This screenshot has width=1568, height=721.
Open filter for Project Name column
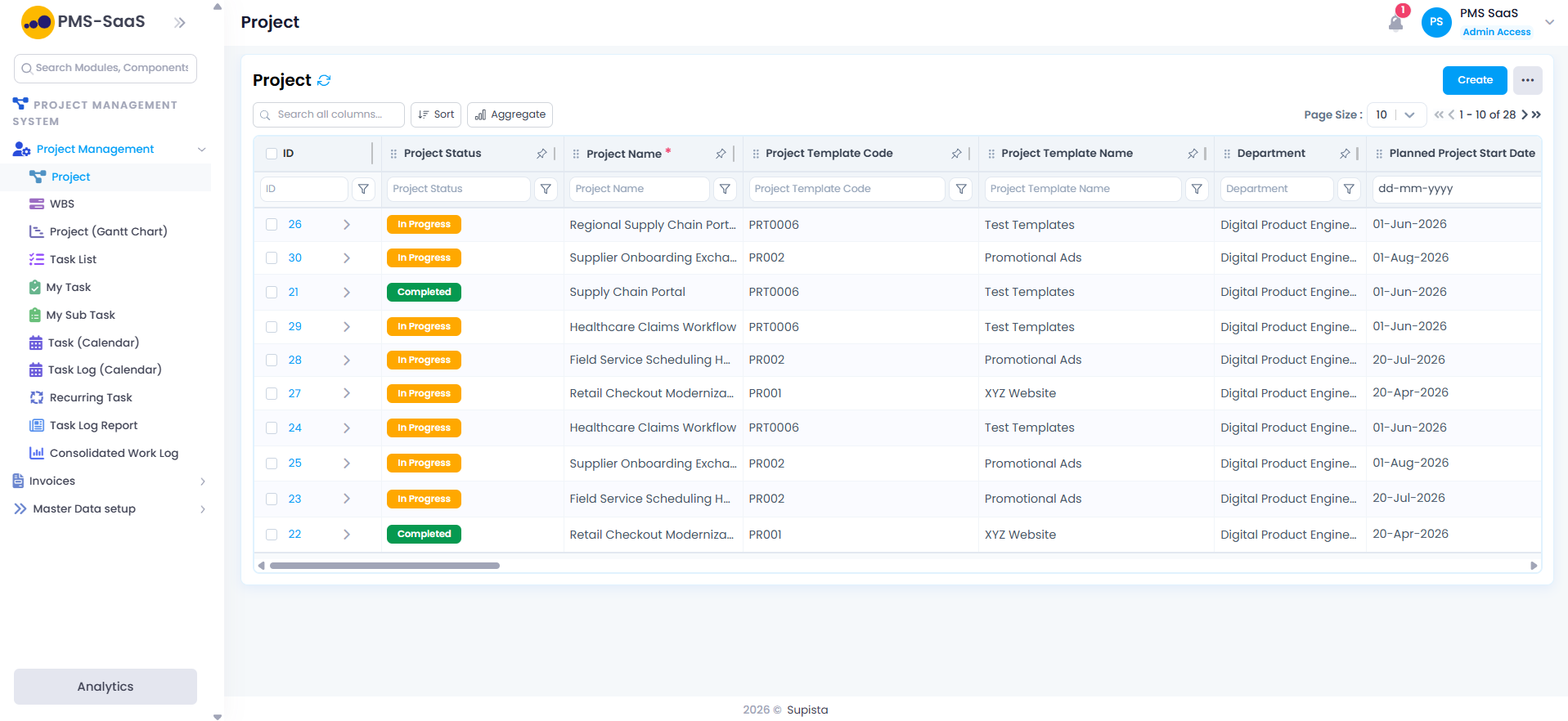click(725, 189)
